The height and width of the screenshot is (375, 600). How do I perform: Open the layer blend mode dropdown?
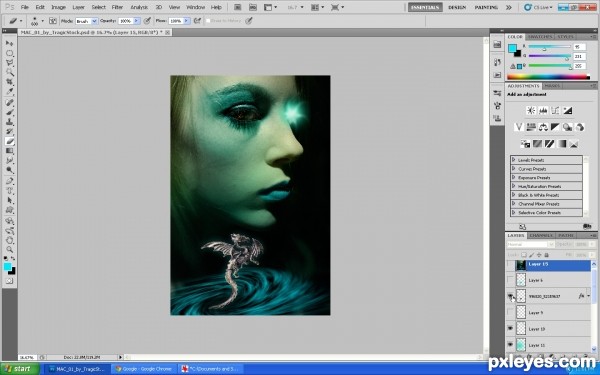[531, 244]
